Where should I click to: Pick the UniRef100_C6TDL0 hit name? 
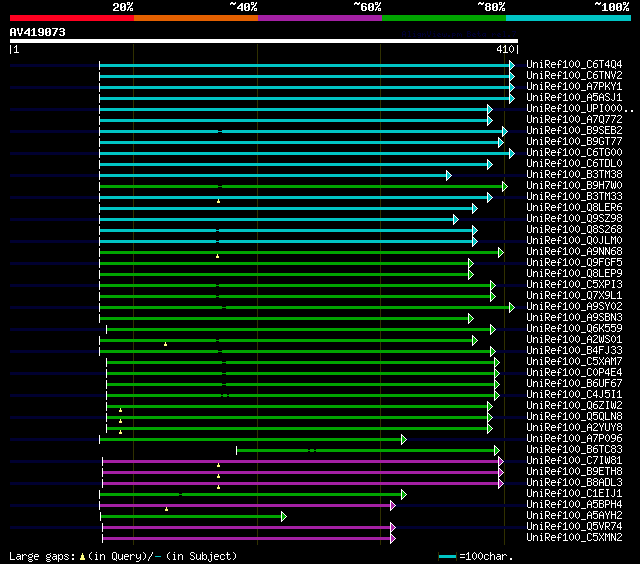coord(574,164)
